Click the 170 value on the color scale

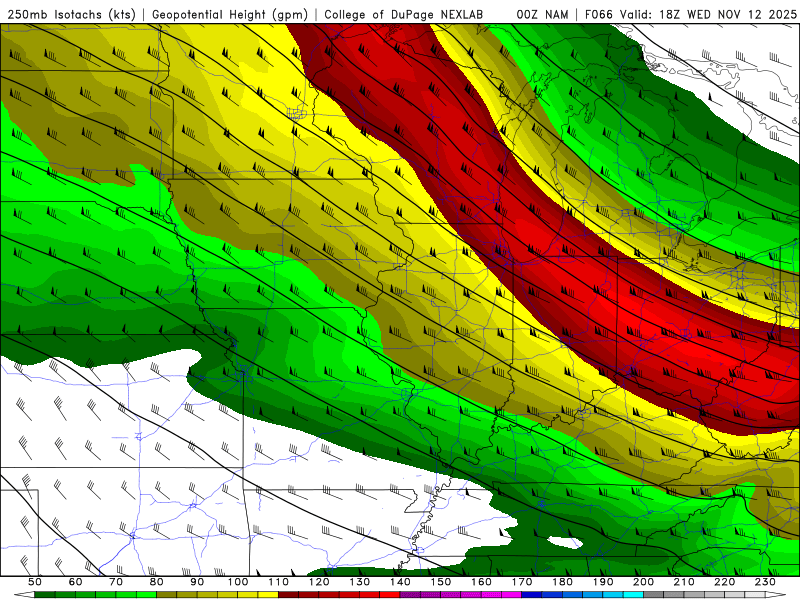(521, 582)
